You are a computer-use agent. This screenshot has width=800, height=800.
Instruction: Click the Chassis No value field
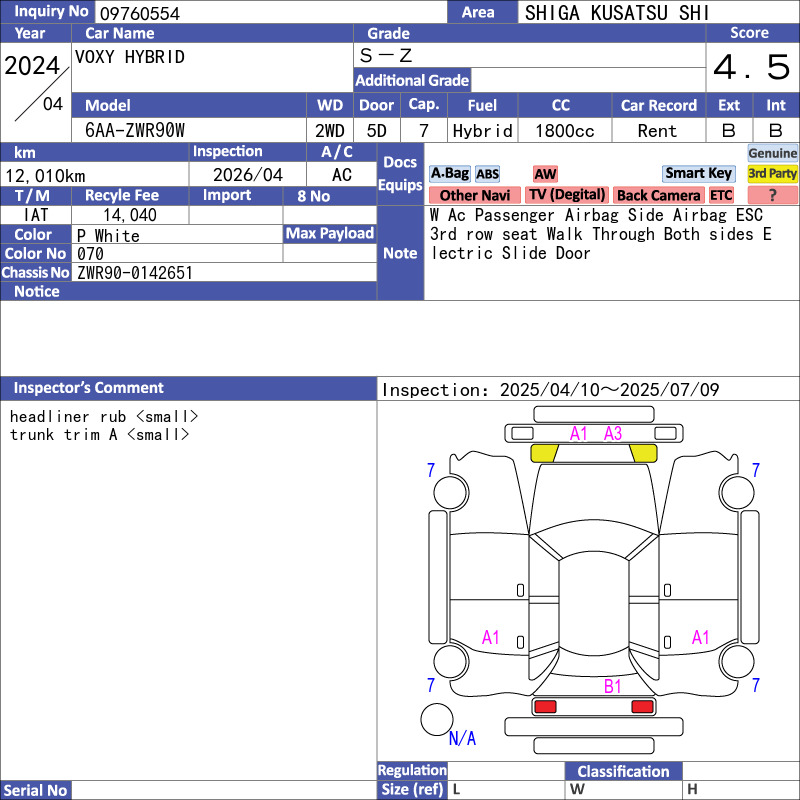(225, 273)
